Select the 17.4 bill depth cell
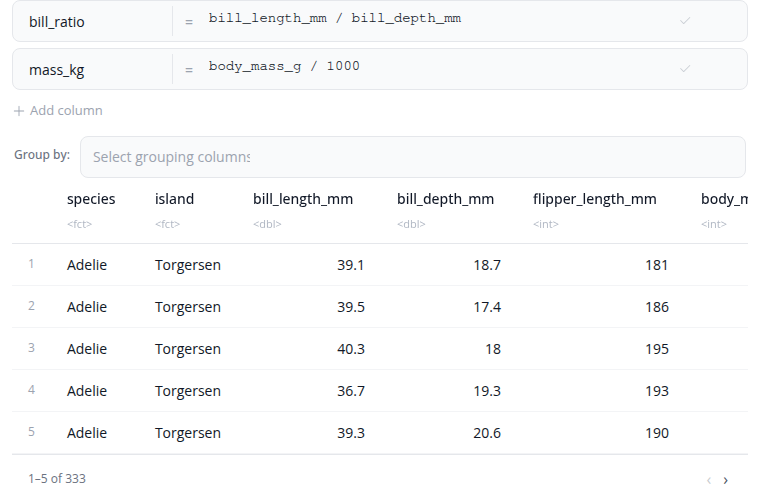The height and width of the screenshot is (500, 760). click(487, 307)
